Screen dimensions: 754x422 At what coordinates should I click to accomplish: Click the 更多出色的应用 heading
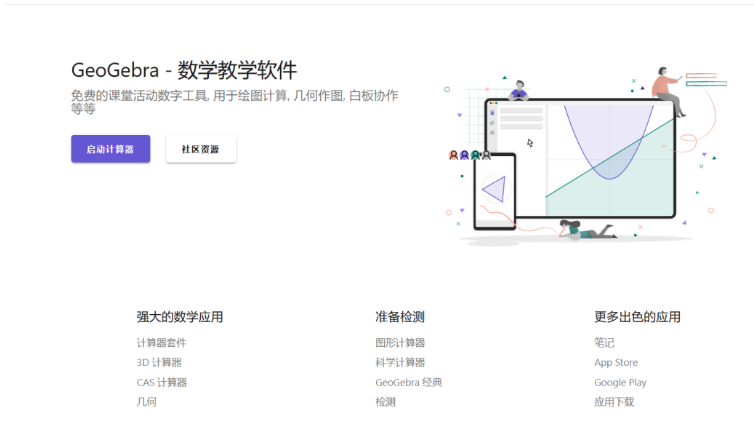(637, 317)
